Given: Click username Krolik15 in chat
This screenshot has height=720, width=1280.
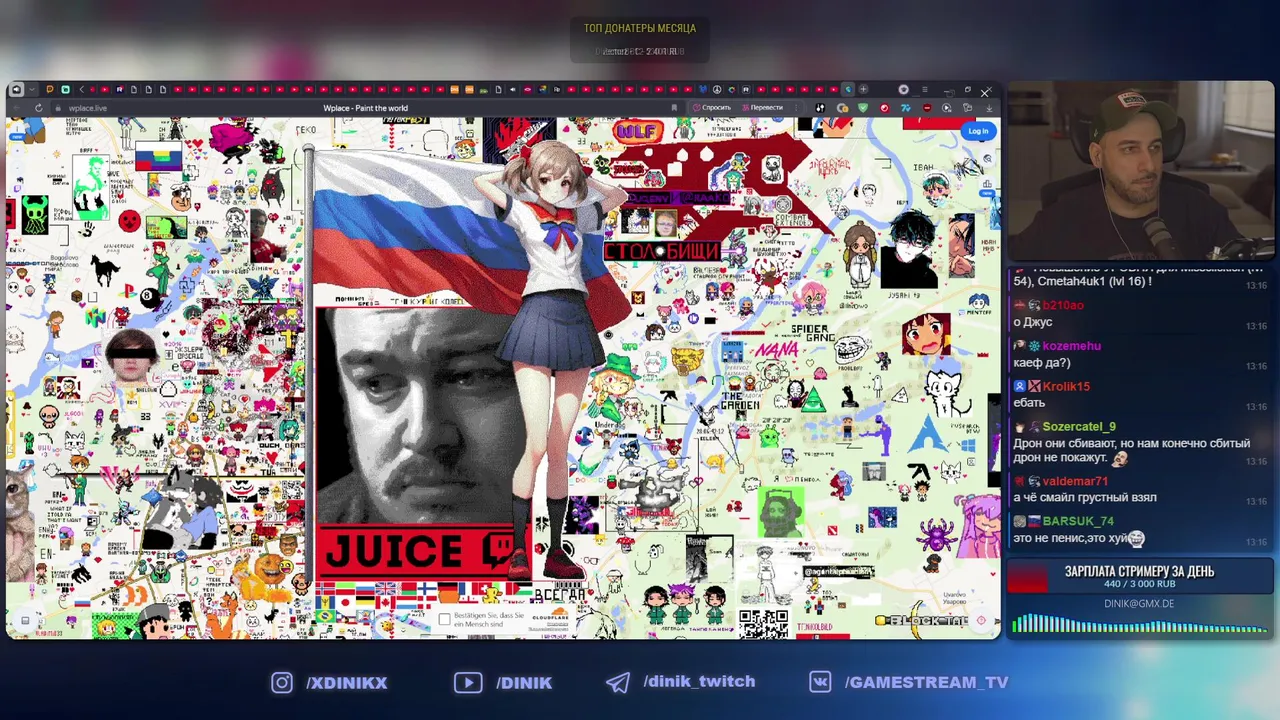Looking at the screenshot, I should point(1066,386).
